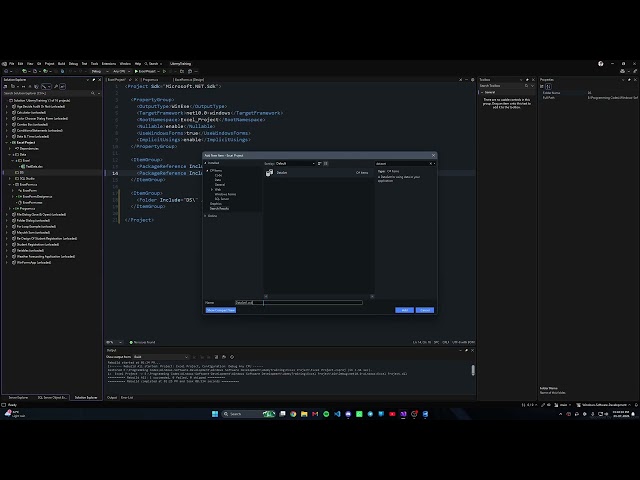The height and width of the screenshot is (480, 640).
Task: Open the Show output from Build dropdown
Action: [x=161, y=357]
